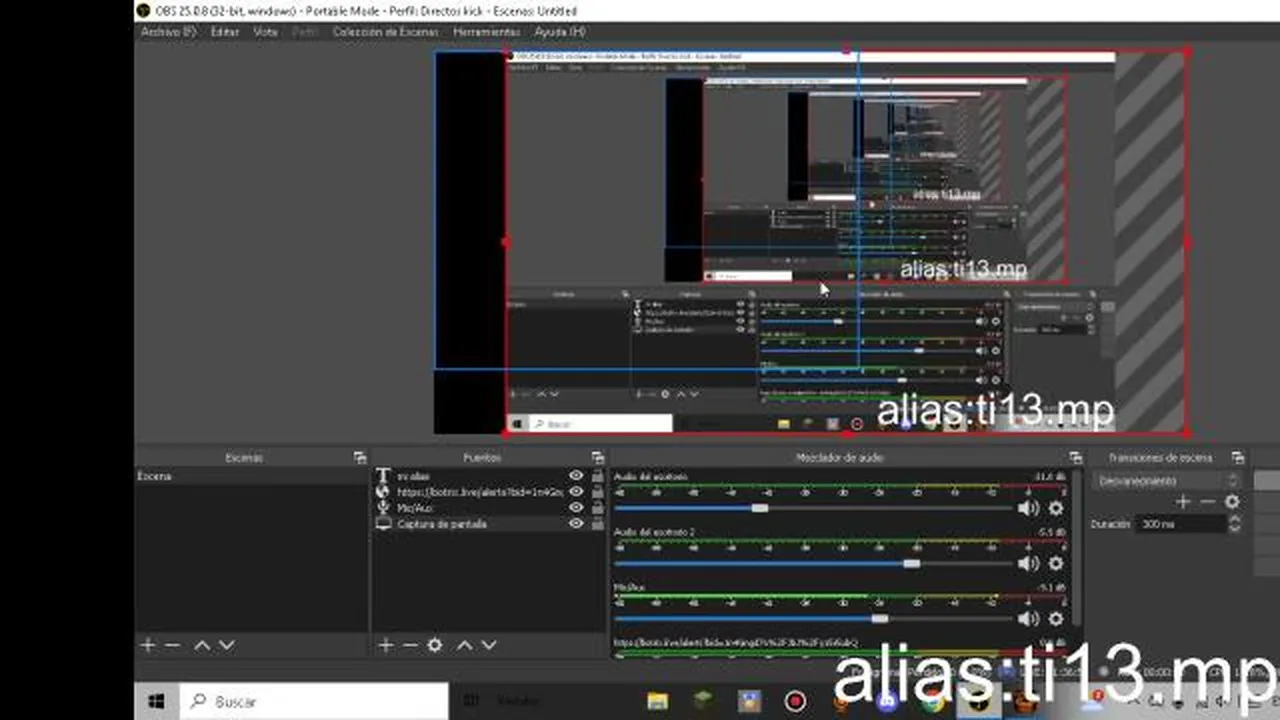
Task: Toggle visibility of Captura de pantalla source
Action: 576,524
